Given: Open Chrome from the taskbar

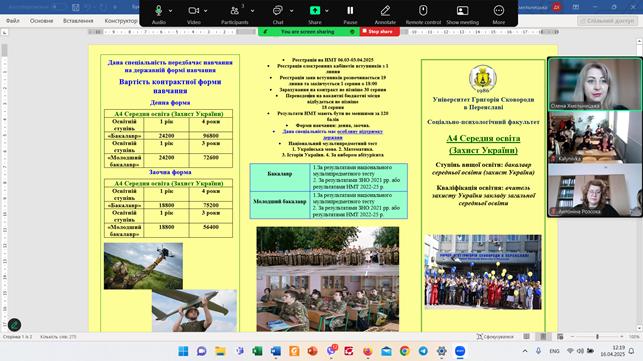Looking at the screenshot, I should point(405,351).
